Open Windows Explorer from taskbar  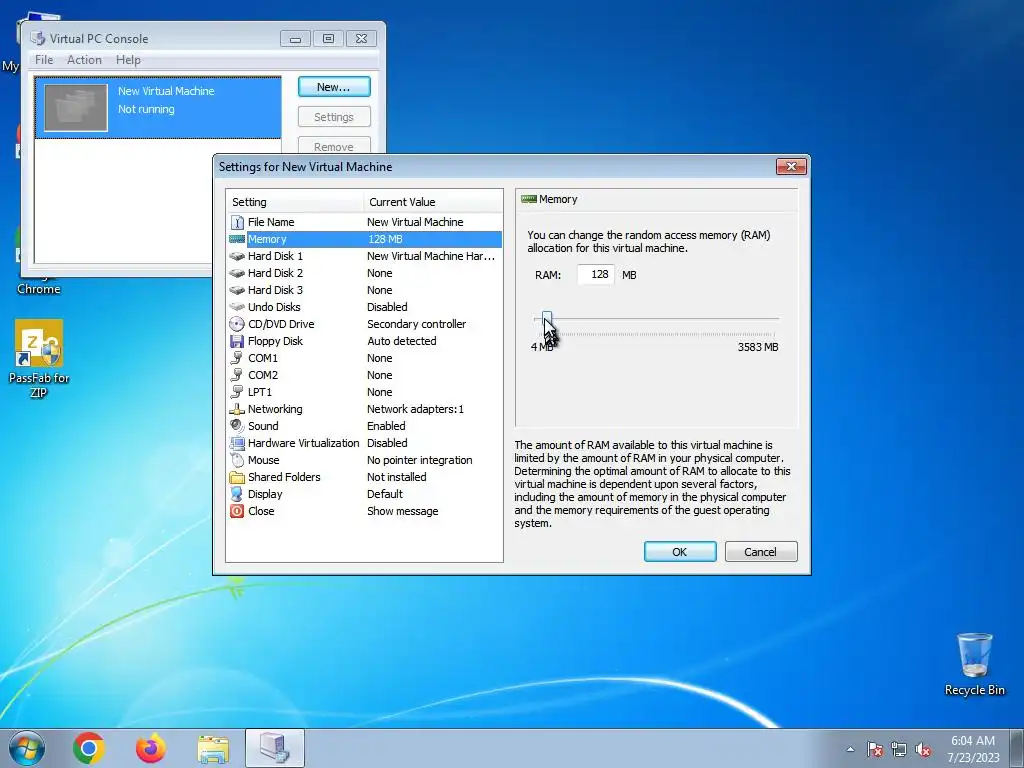point(213,749)
